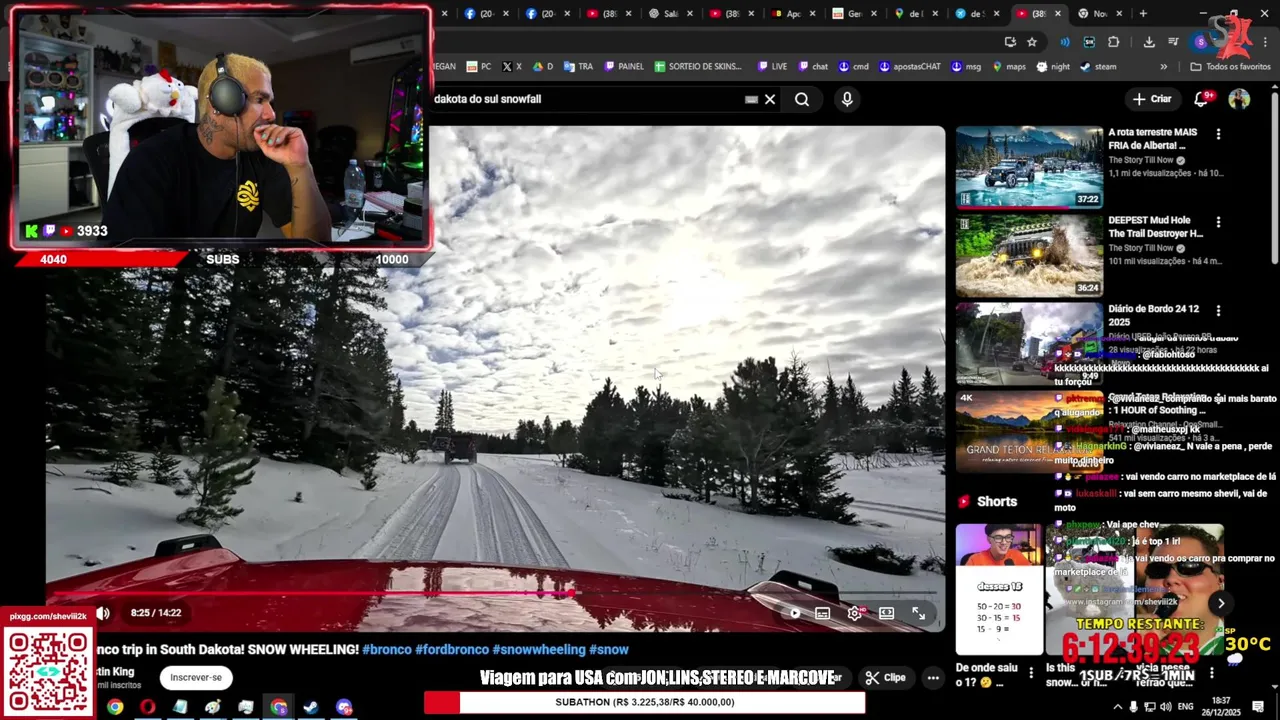Open Chrome extensions puzzle icon
Image resolution: width=1280 pixels, height=720 pixels.
coord(1113,42)
